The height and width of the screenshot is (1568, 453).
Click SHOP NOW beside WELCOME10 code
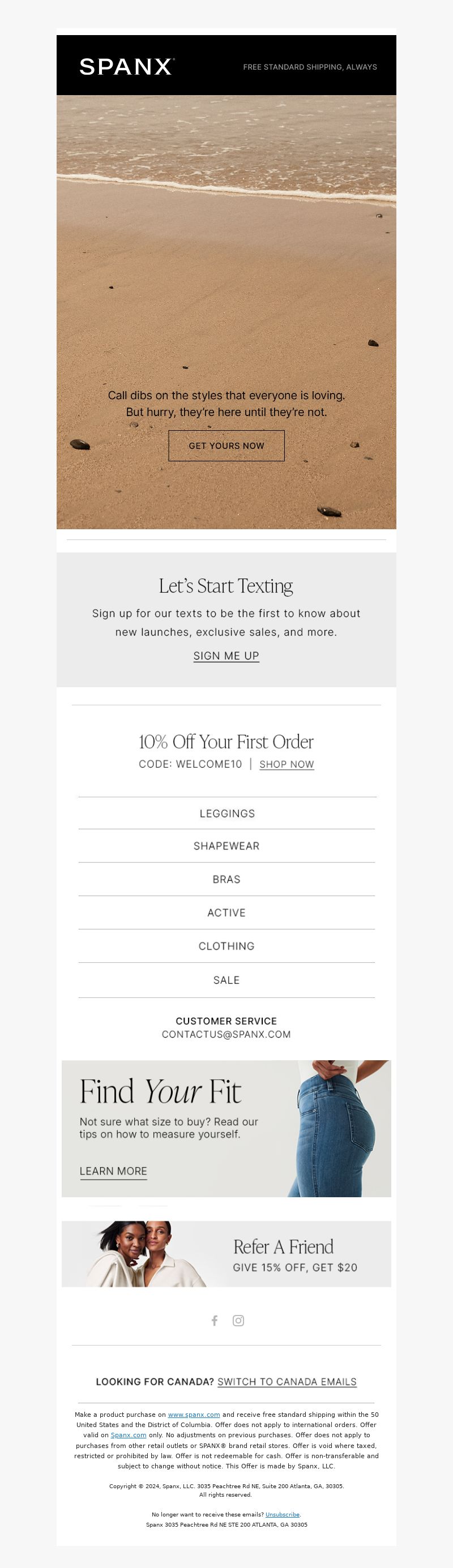click(287, 764)
